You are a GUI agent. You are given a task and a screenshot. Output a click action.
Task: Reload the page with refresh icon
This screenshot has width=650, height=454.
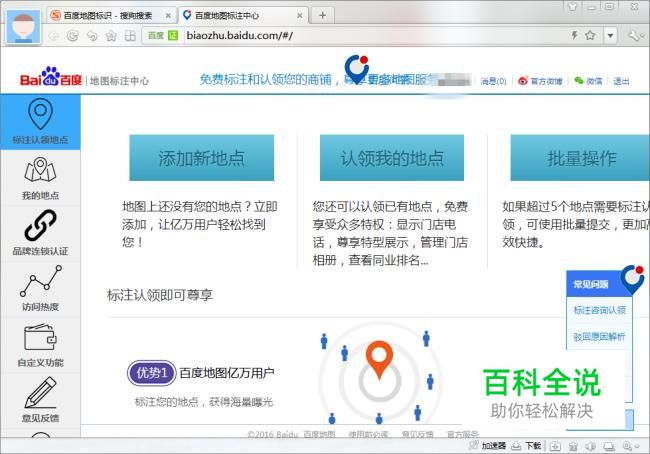[x=73, y=36]
